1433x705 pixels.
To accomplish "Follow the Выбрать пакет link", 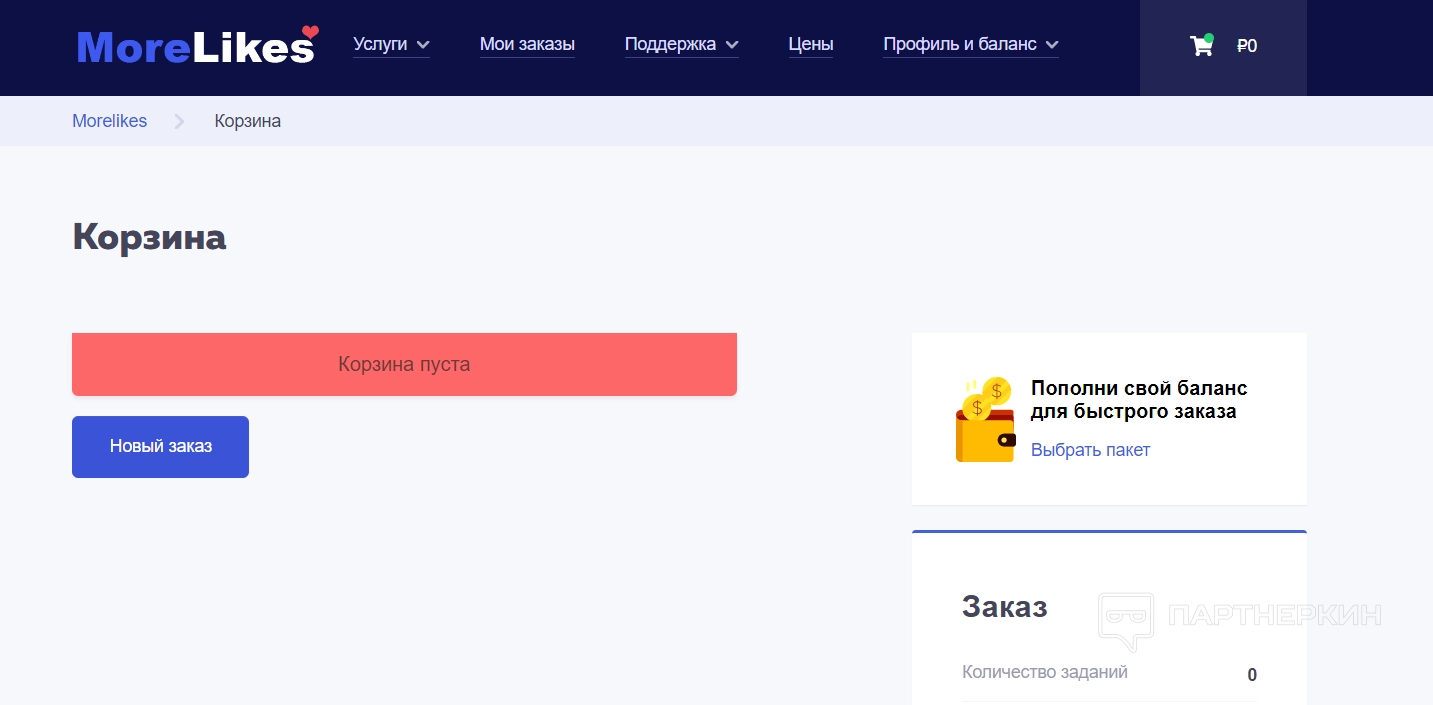I will click(1090, 450).
